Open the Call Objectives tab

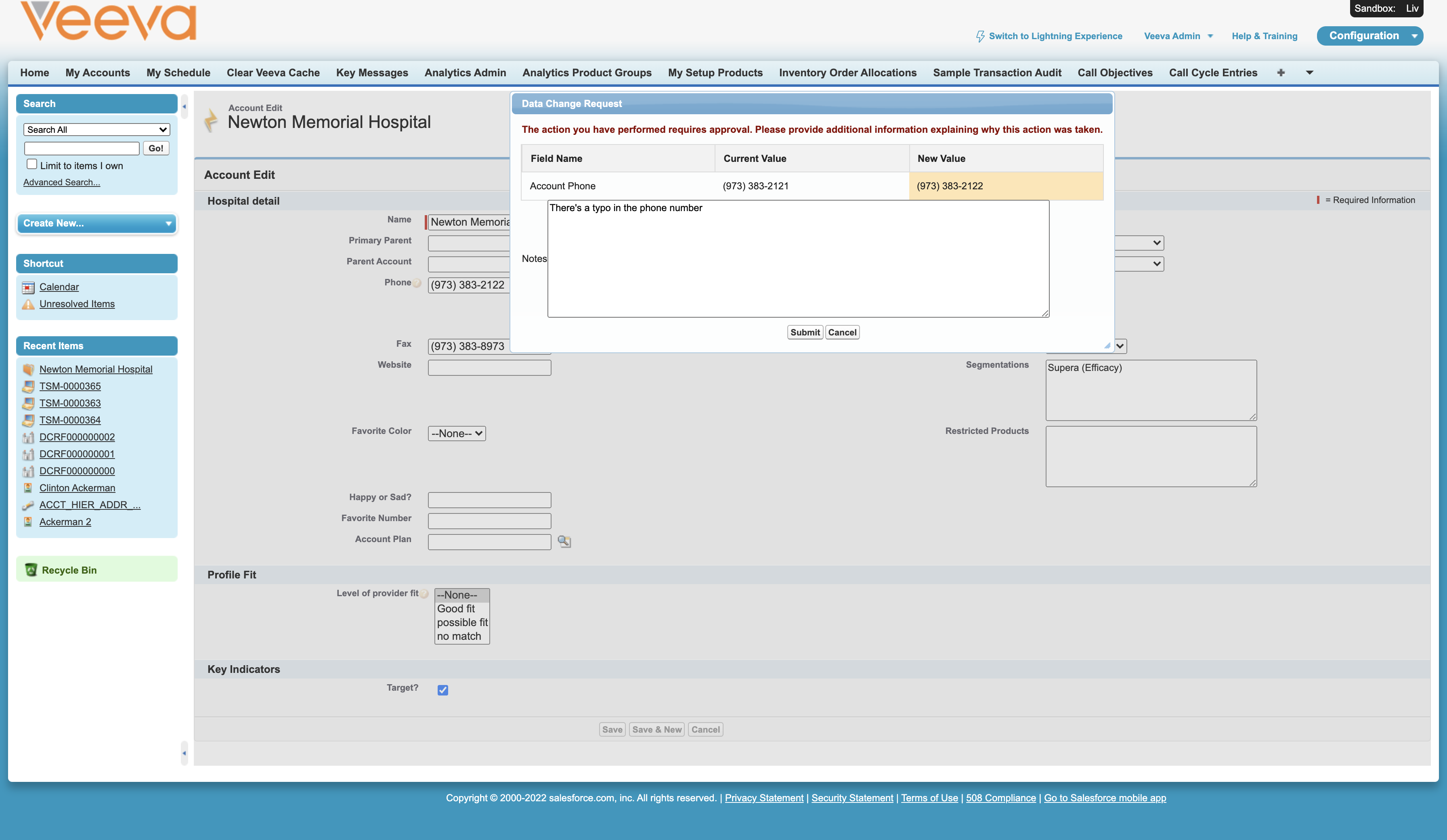pos(1115,72)
